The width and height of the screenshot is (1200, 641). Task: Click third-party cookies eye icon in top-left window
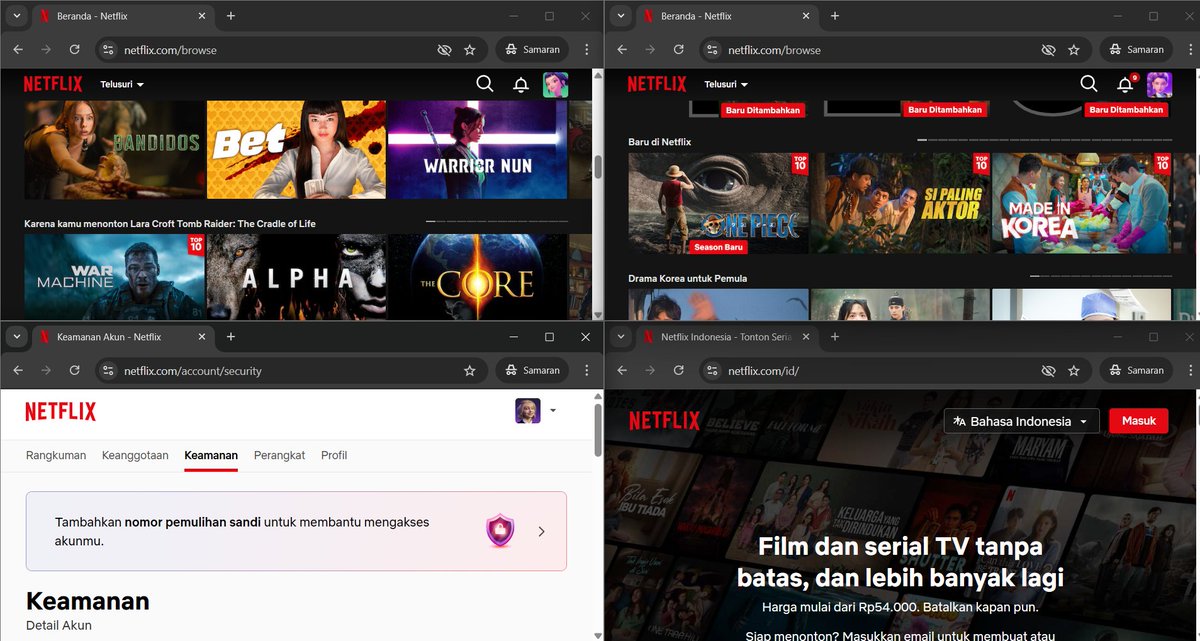[444, 50]
